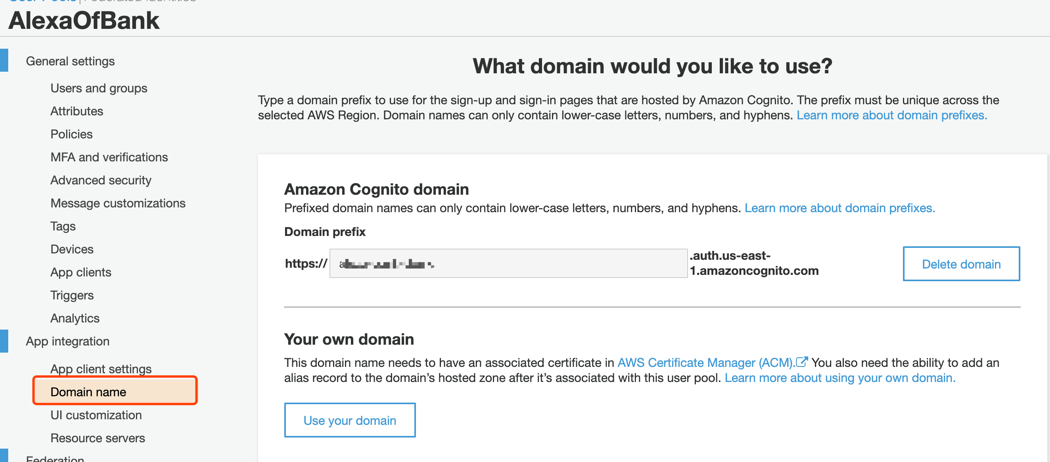Go to the Attributes page
The image size is (1050, 462).
click(x=76, y=111)
